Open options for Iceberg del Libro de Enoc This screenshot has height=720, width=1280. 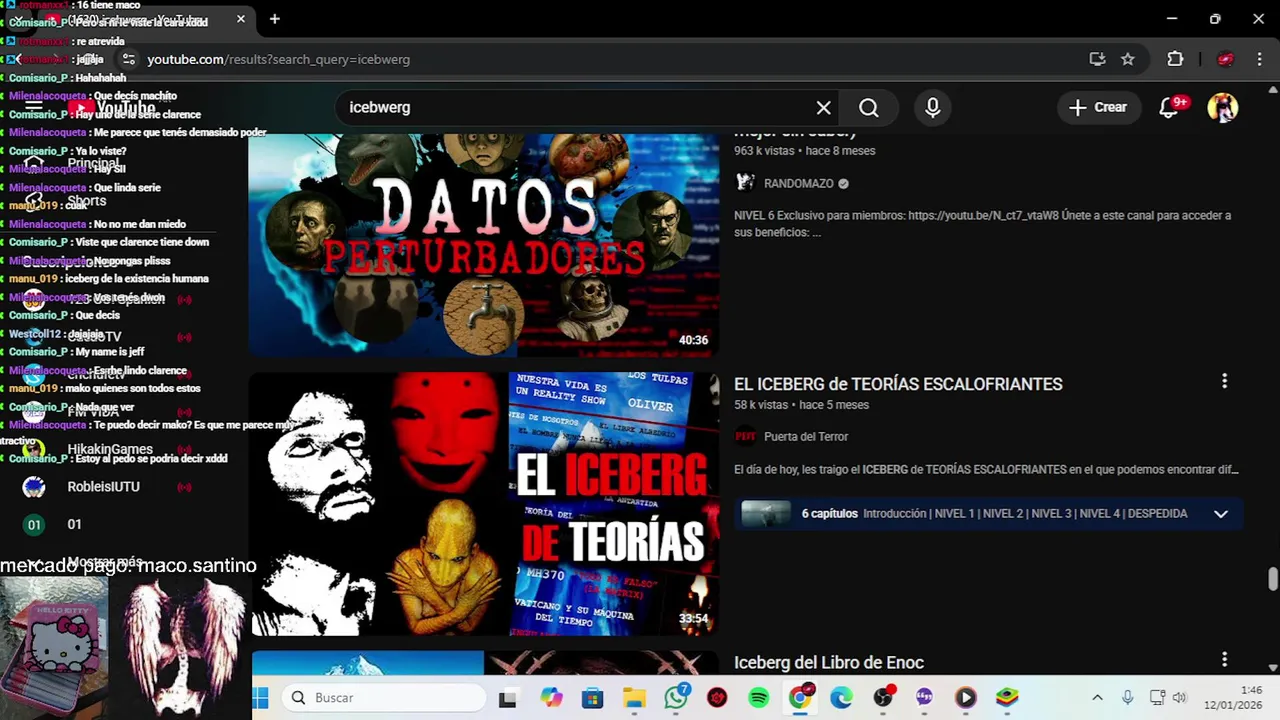point(1224,659)
